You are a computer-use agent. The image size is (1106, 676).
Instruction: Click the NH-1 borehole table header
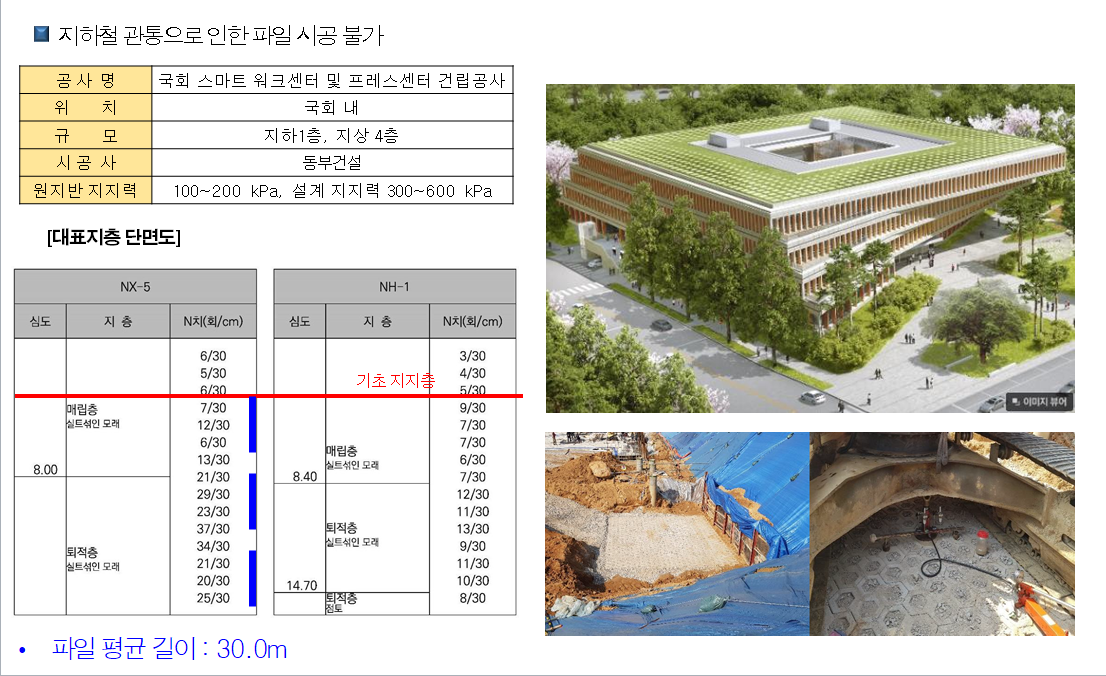[395, 286]
